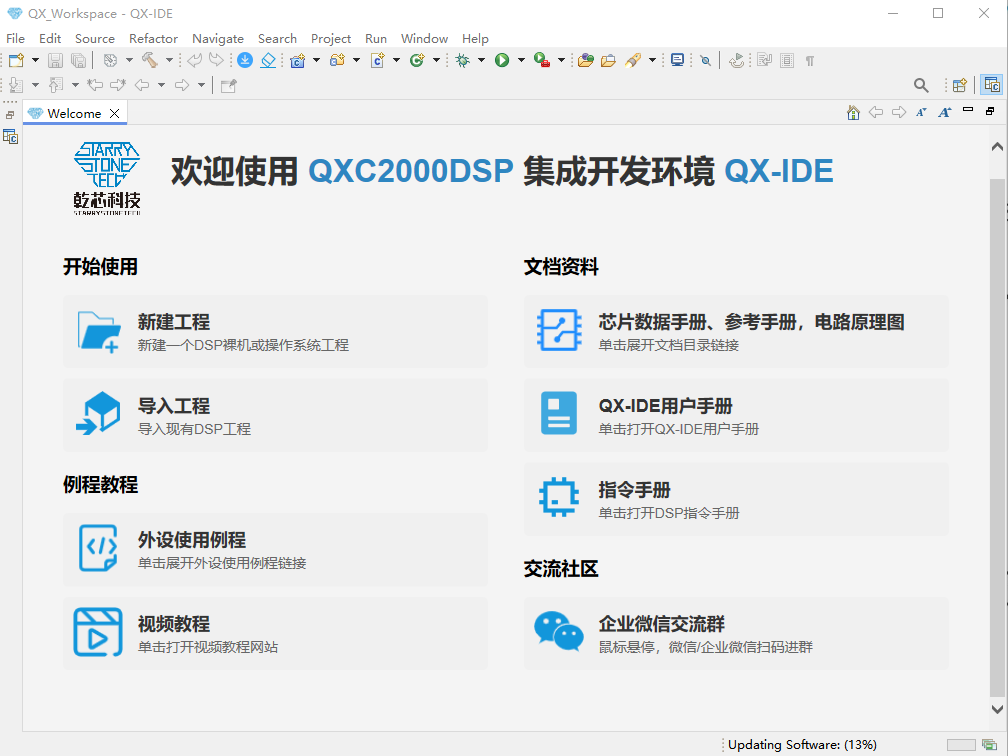
Task: Open the Project menu
Action: click(331, 39)
